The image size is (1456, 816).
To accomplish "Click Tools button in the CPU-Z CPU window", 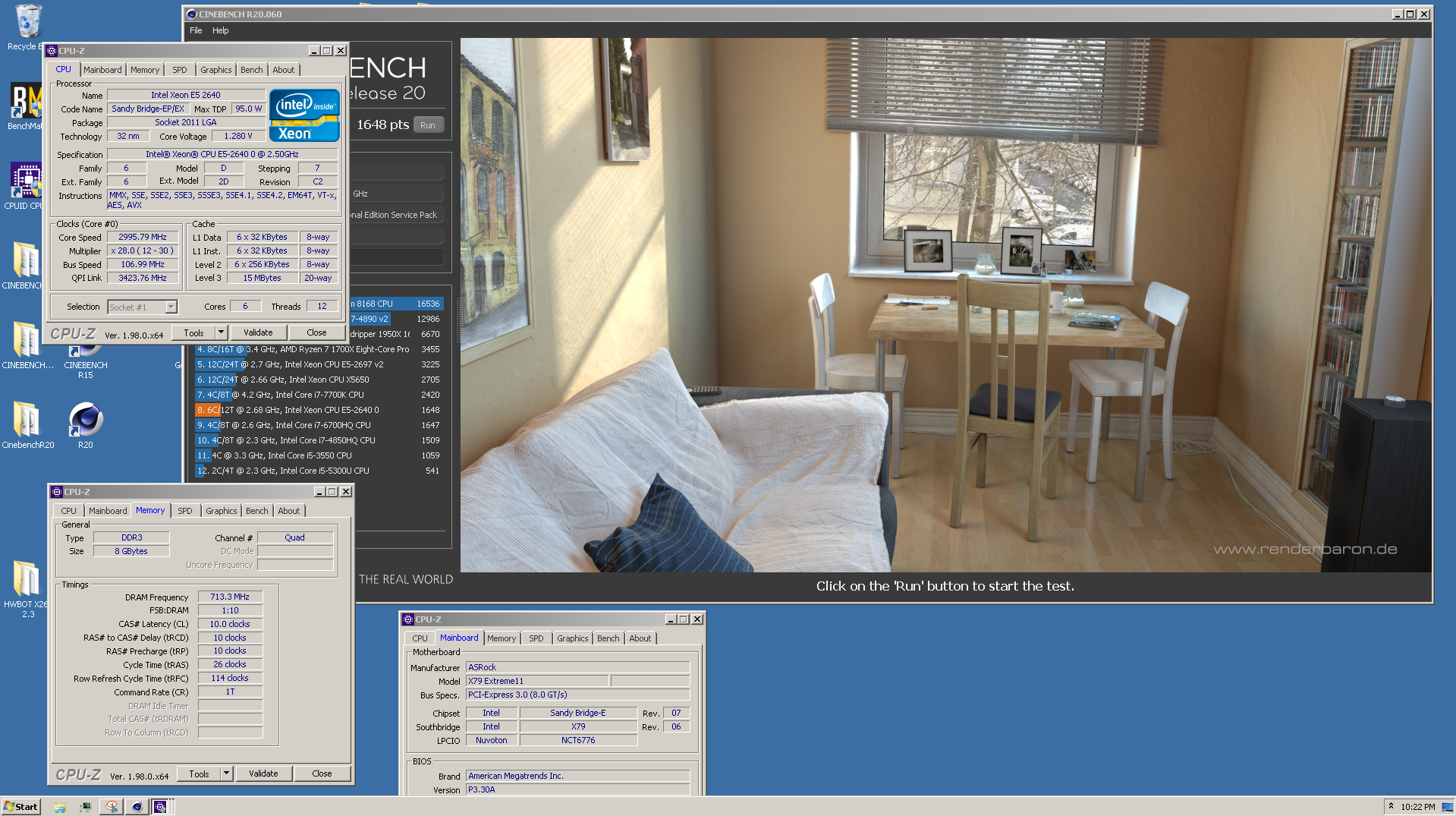I will point(194,332).
